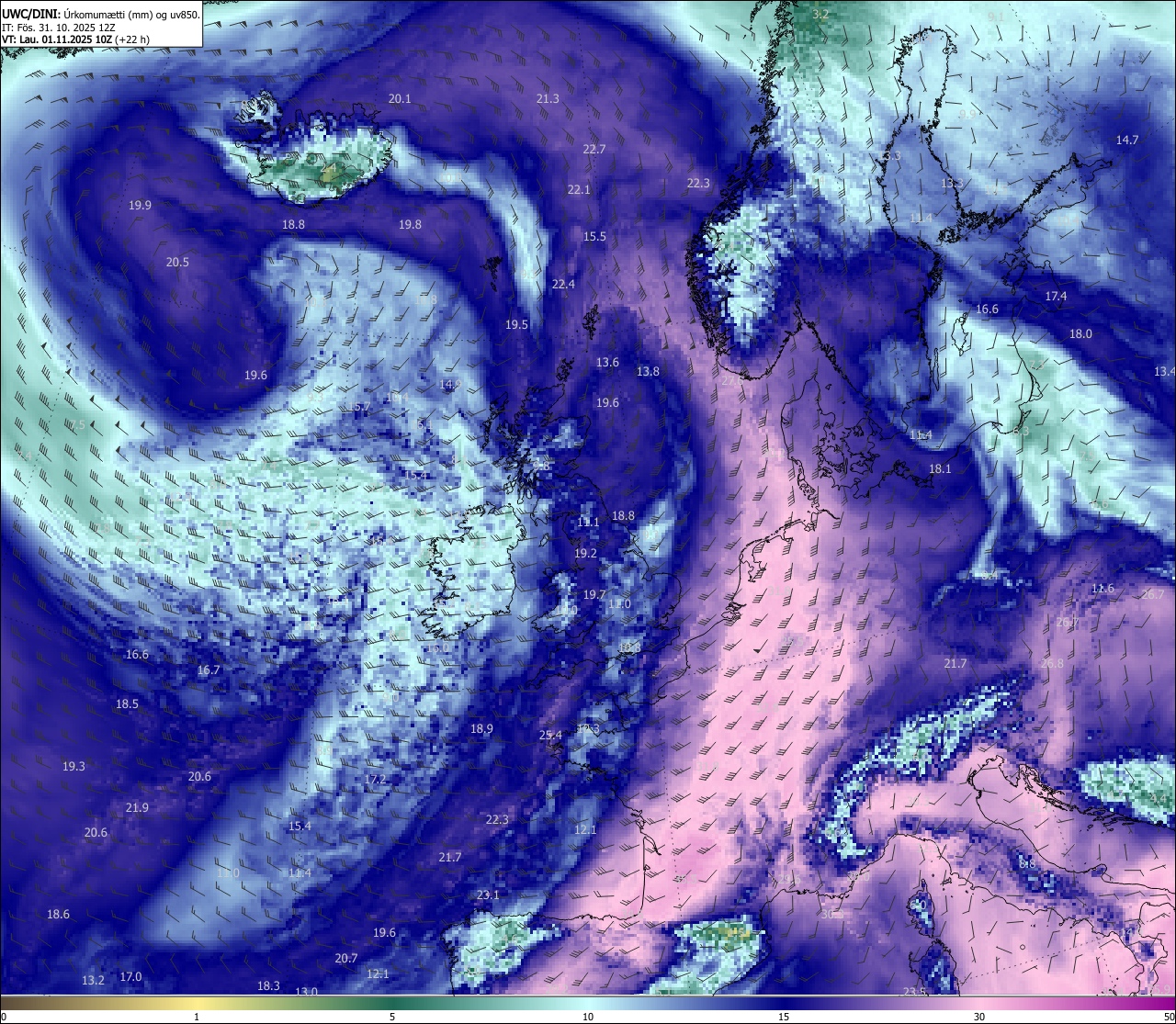
Task: Click the 18.9 value label on the map
Action: coord(481,728)
